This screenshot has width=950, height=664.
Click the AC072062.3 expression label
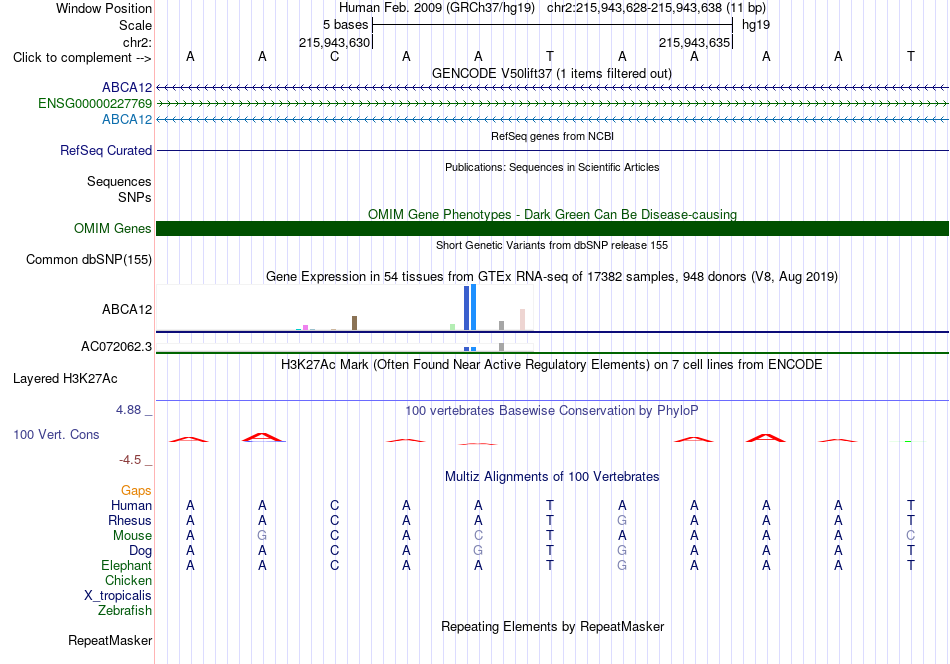[116, 347]
